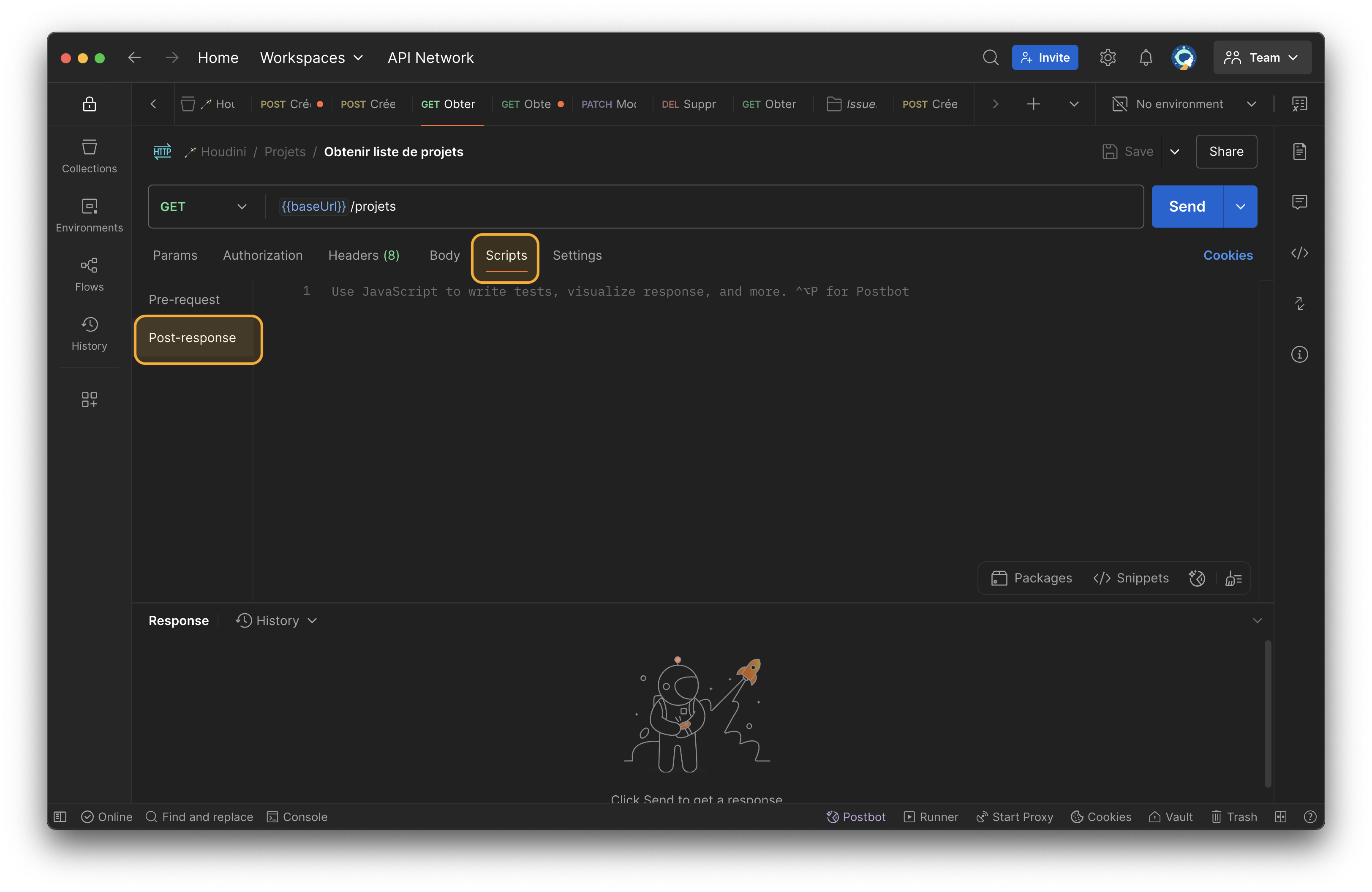Click the Cookies link near request tabs
The height and width of the screenshot is (892, 1372).
(x=1227, y=255)
